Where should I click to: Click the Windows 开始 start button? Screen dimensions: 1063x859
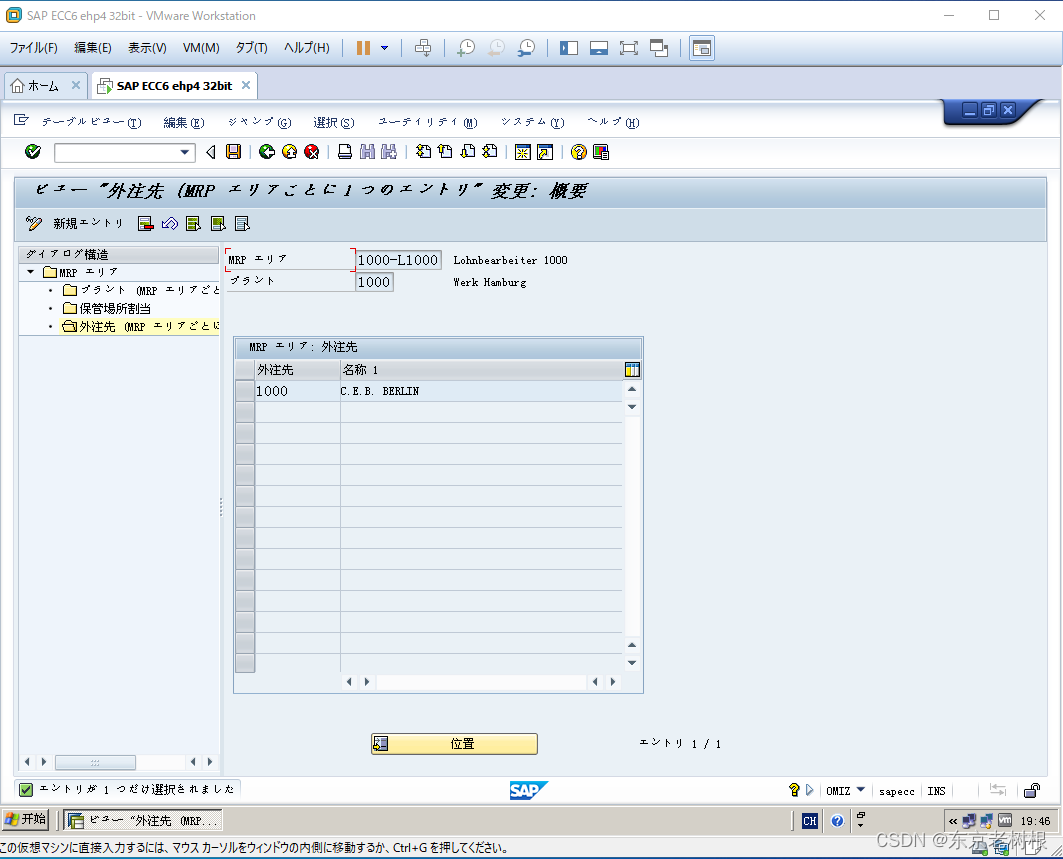(x=25, y=820)
